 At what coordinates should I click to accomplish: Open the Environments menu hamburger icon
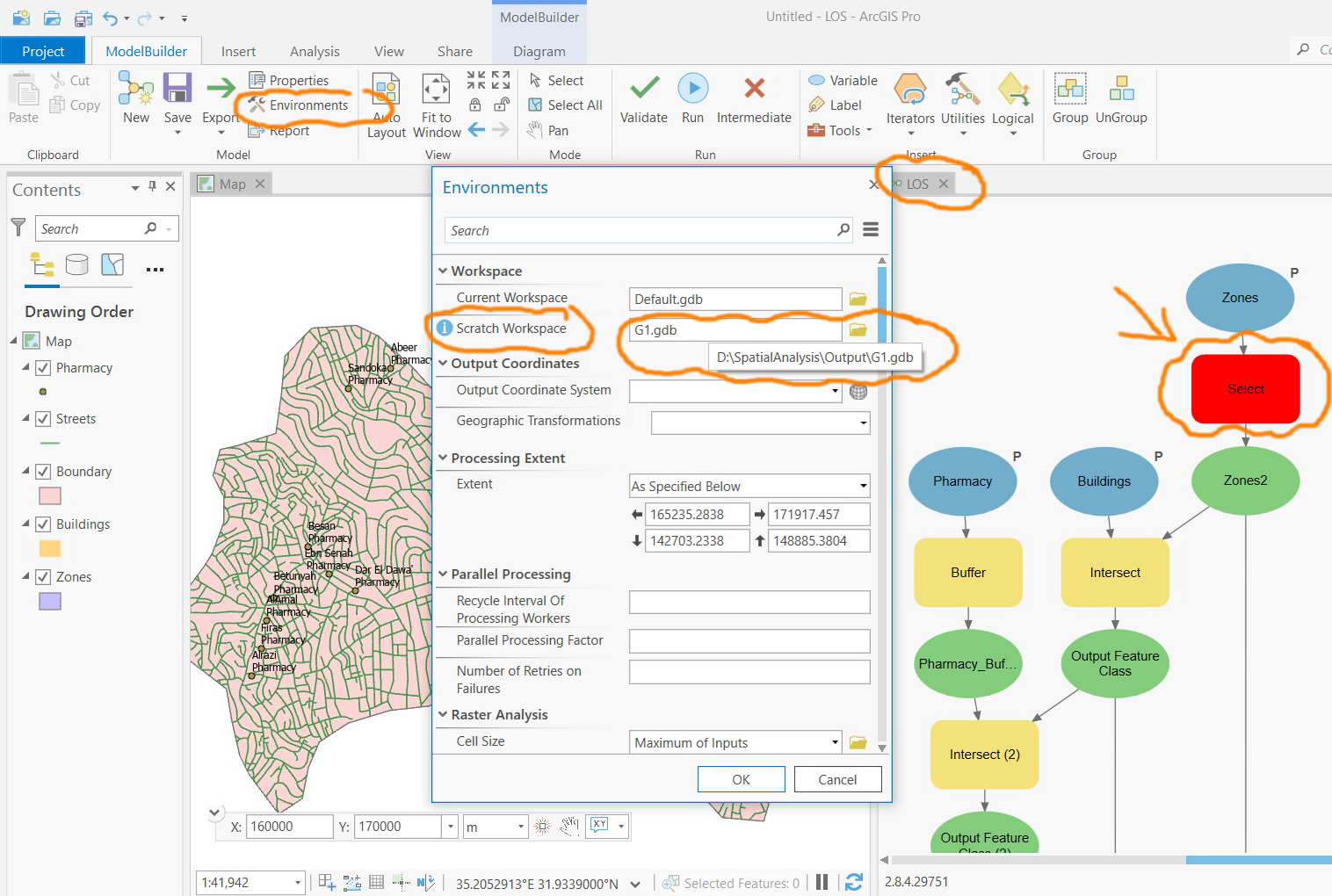click(x=871, y=230)
